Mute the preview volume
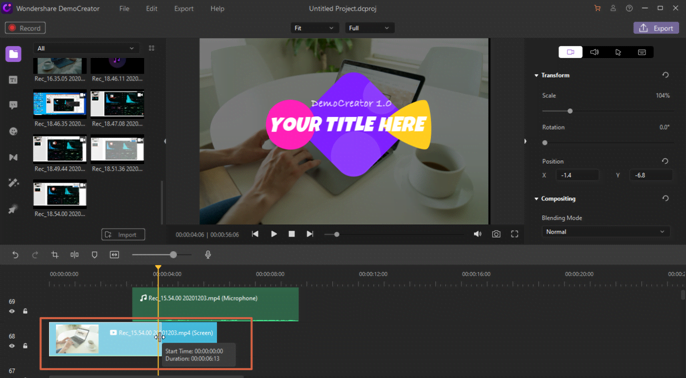The height and width of the screenshot is (378, 686). [477, 234]
